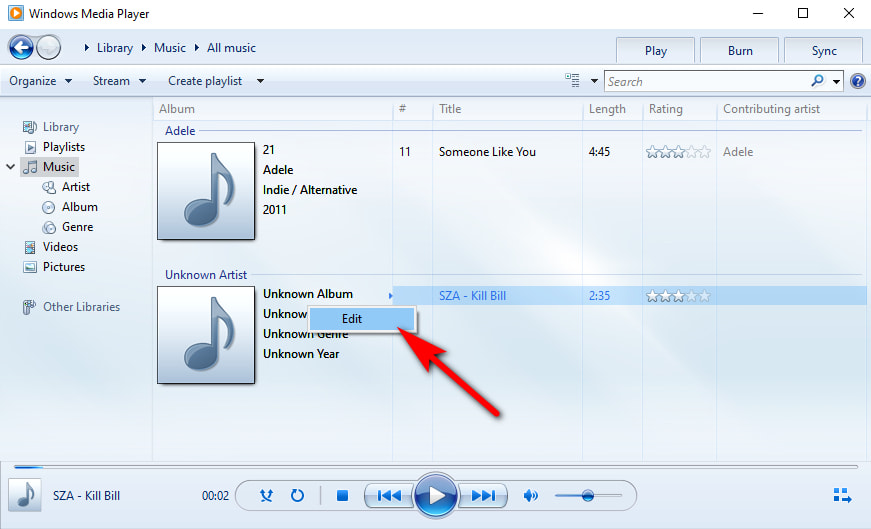The height and width of the screenshot is (529, 871).
Task: Open the View options dropdown arrow
Action: (594, 81)
